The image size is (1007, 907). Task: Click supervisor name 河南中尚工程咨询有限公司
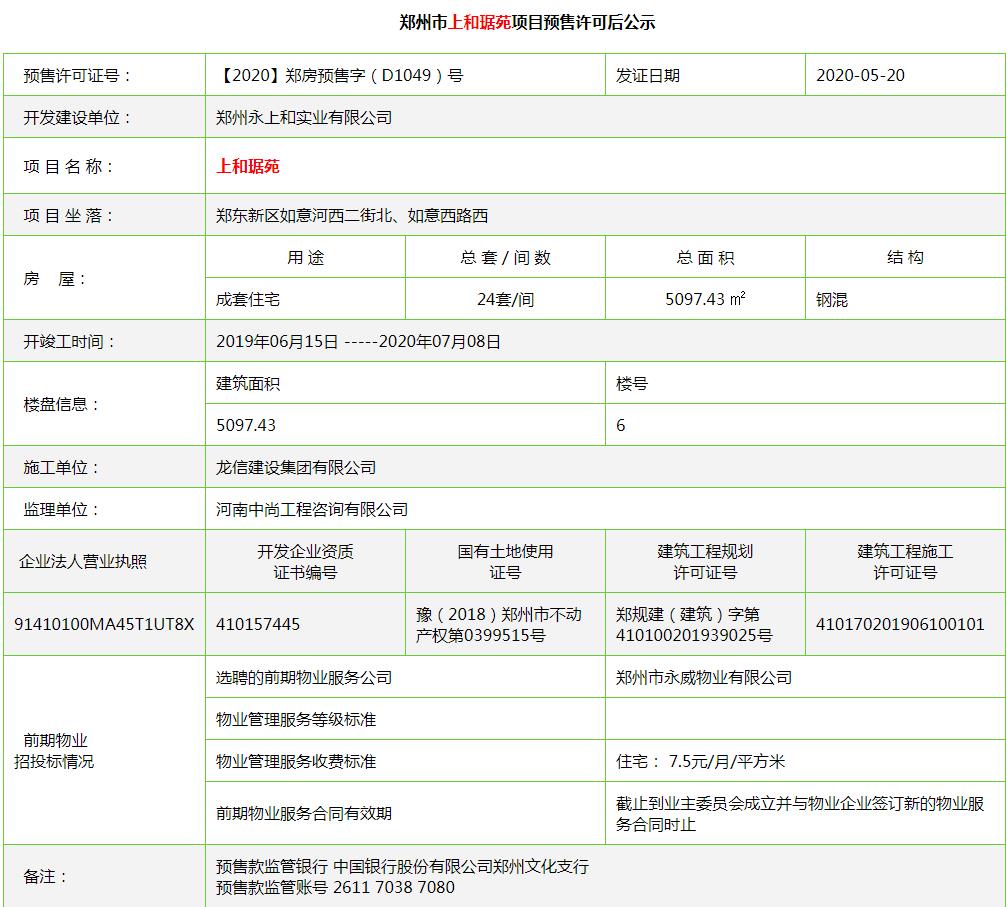point(312,509)
